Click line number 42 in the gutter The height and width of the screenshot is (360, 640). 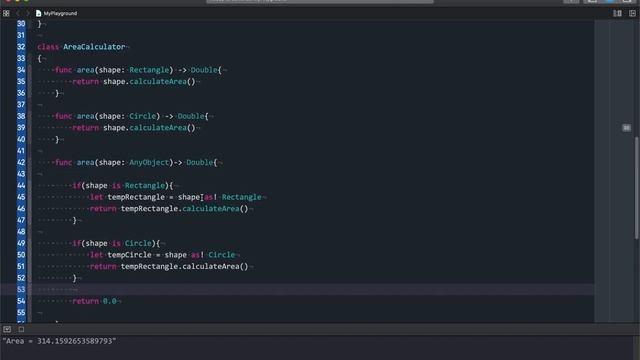(x=21, y=162)
